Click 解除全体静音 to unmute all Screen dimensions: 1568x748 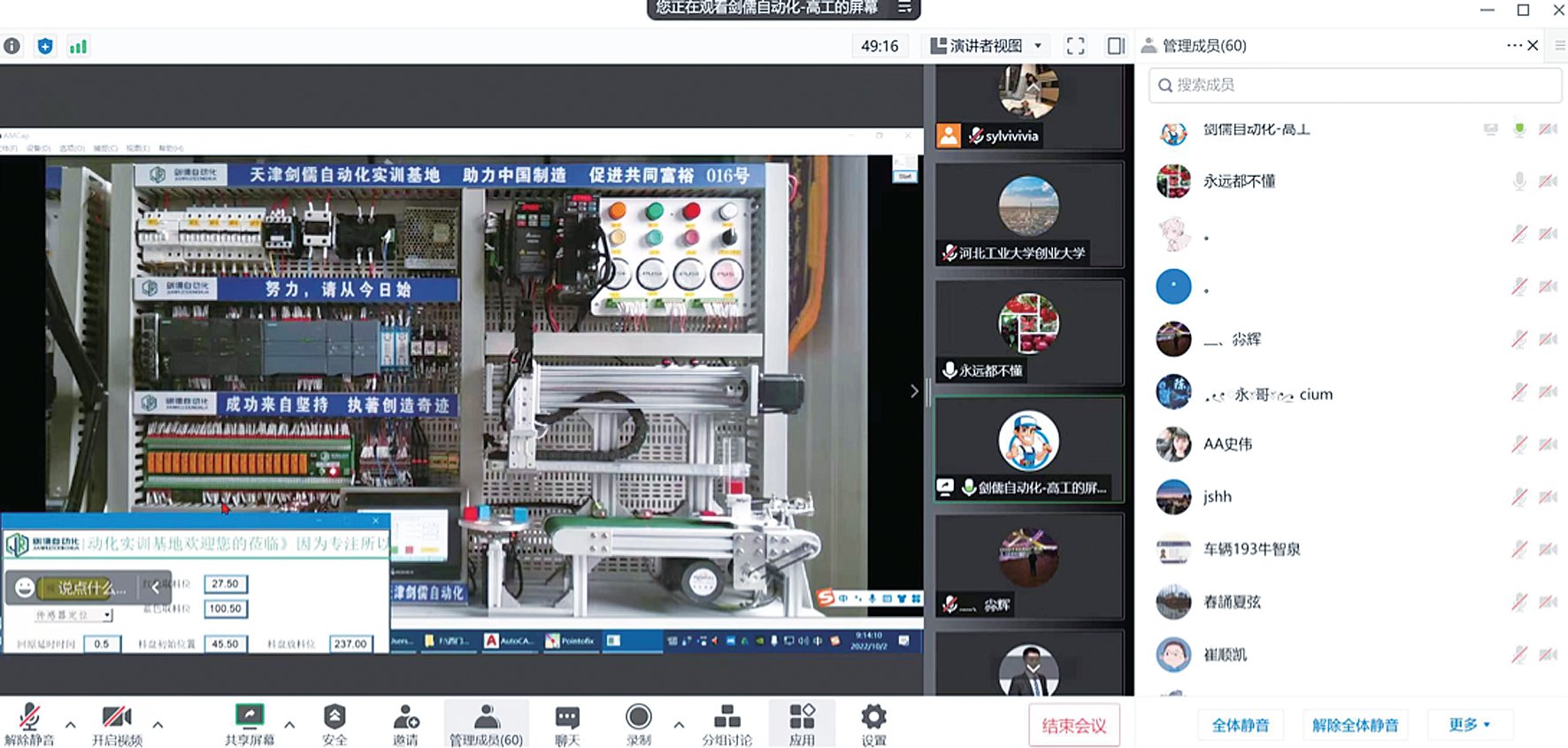[1355, 725]
